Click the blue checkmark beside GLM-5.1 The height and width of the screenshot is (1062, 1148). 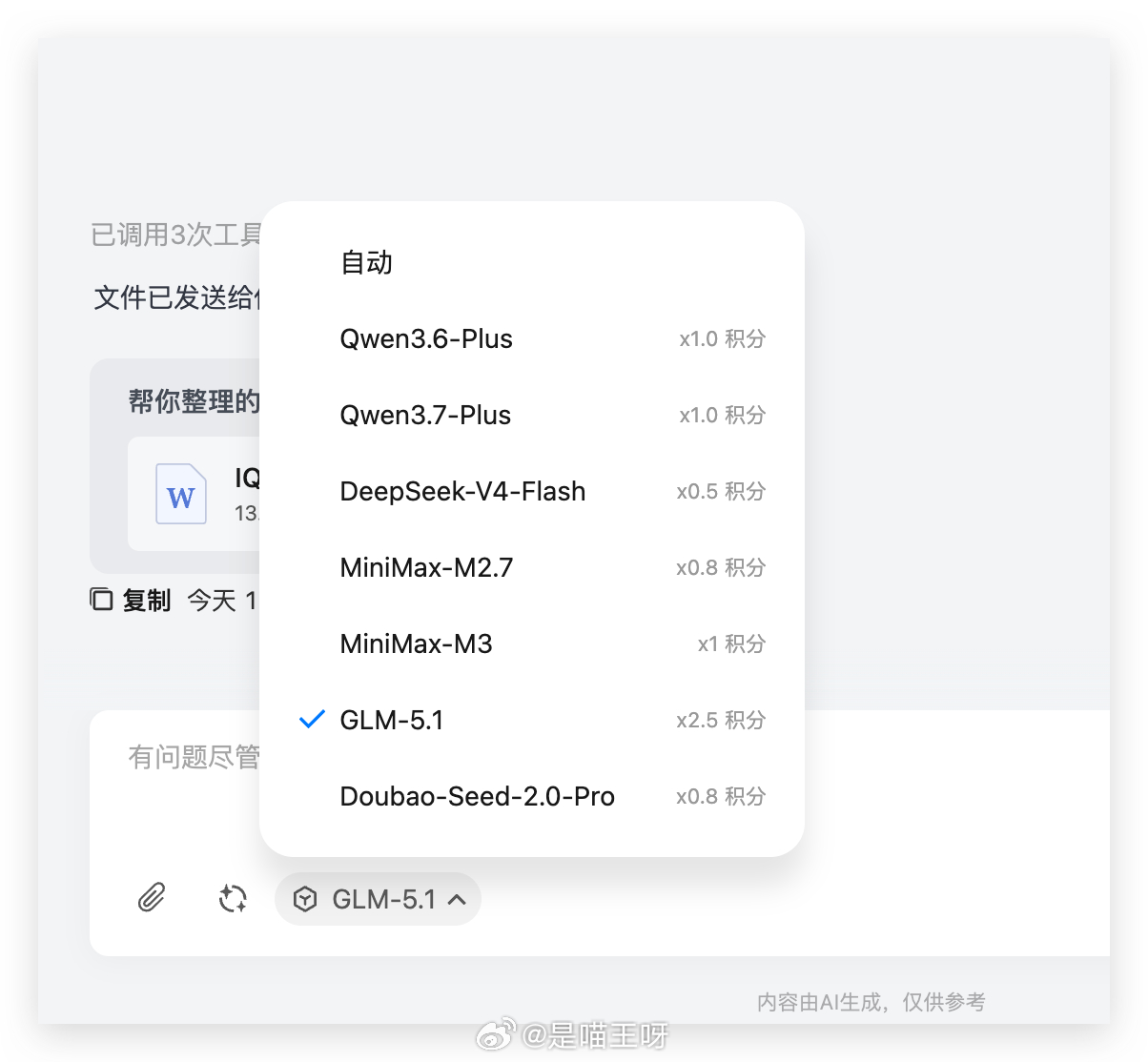pyautogui.click(x=312, y=720)
